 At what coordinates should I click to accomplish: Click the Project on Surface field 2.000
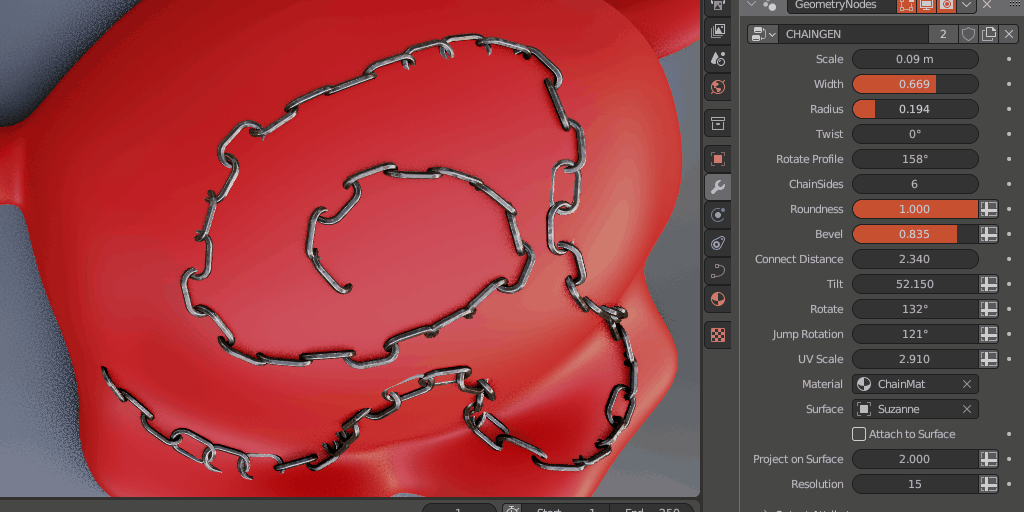tap(915, 459)
